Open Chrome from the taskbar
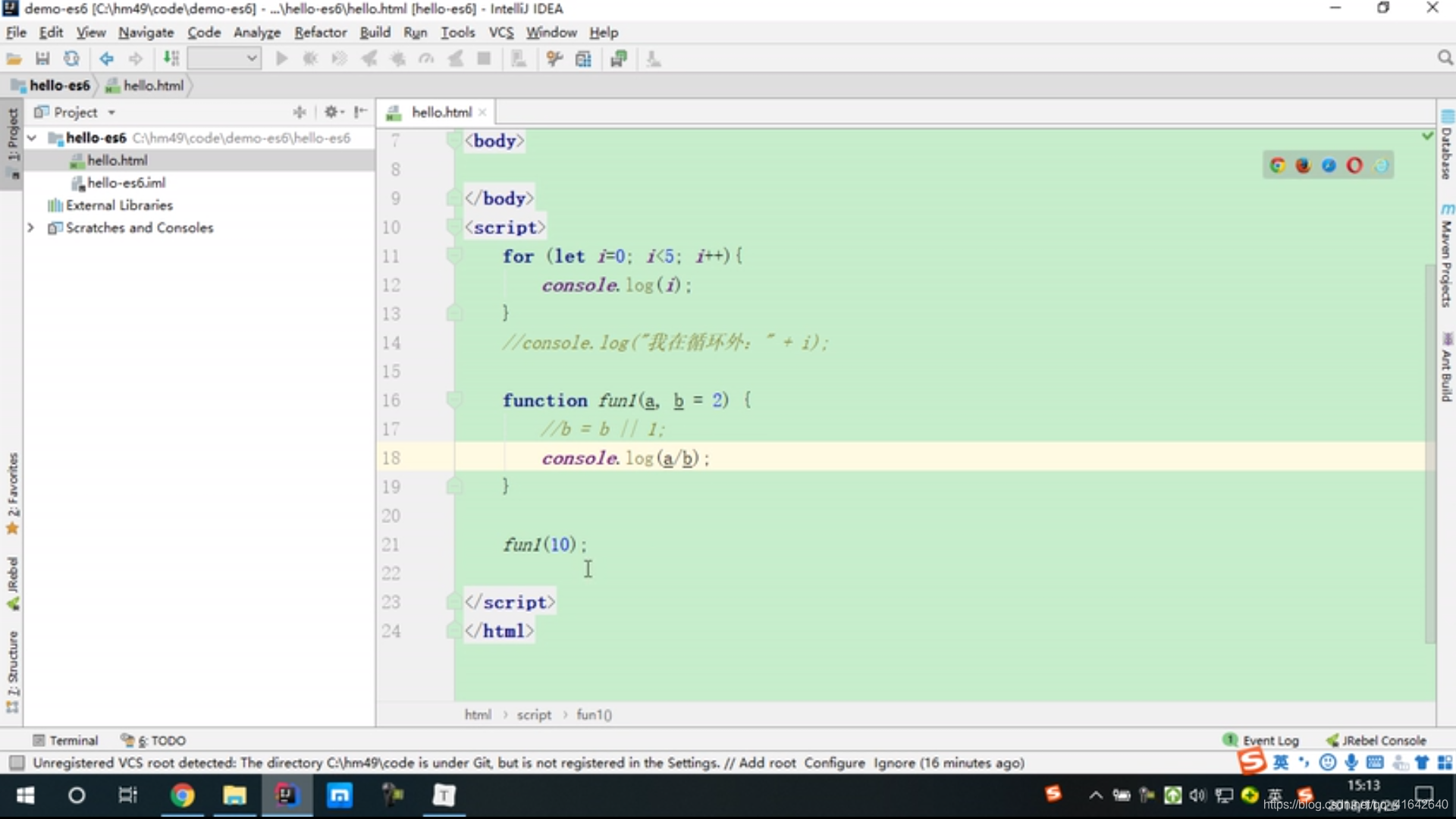 [182, 795]
